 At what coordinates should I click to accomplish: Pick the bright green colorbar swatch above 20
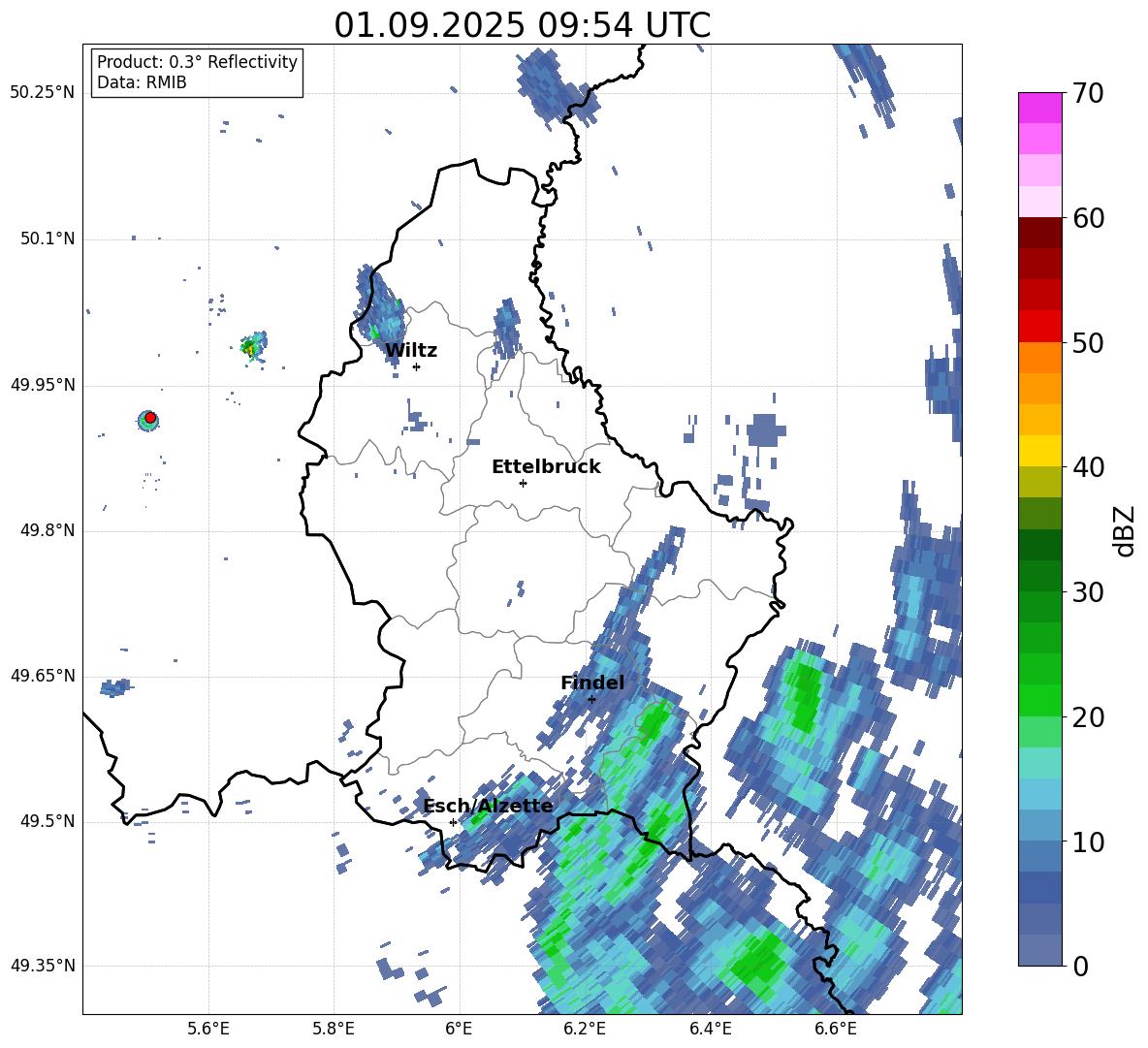click(x=1040, y=700)
